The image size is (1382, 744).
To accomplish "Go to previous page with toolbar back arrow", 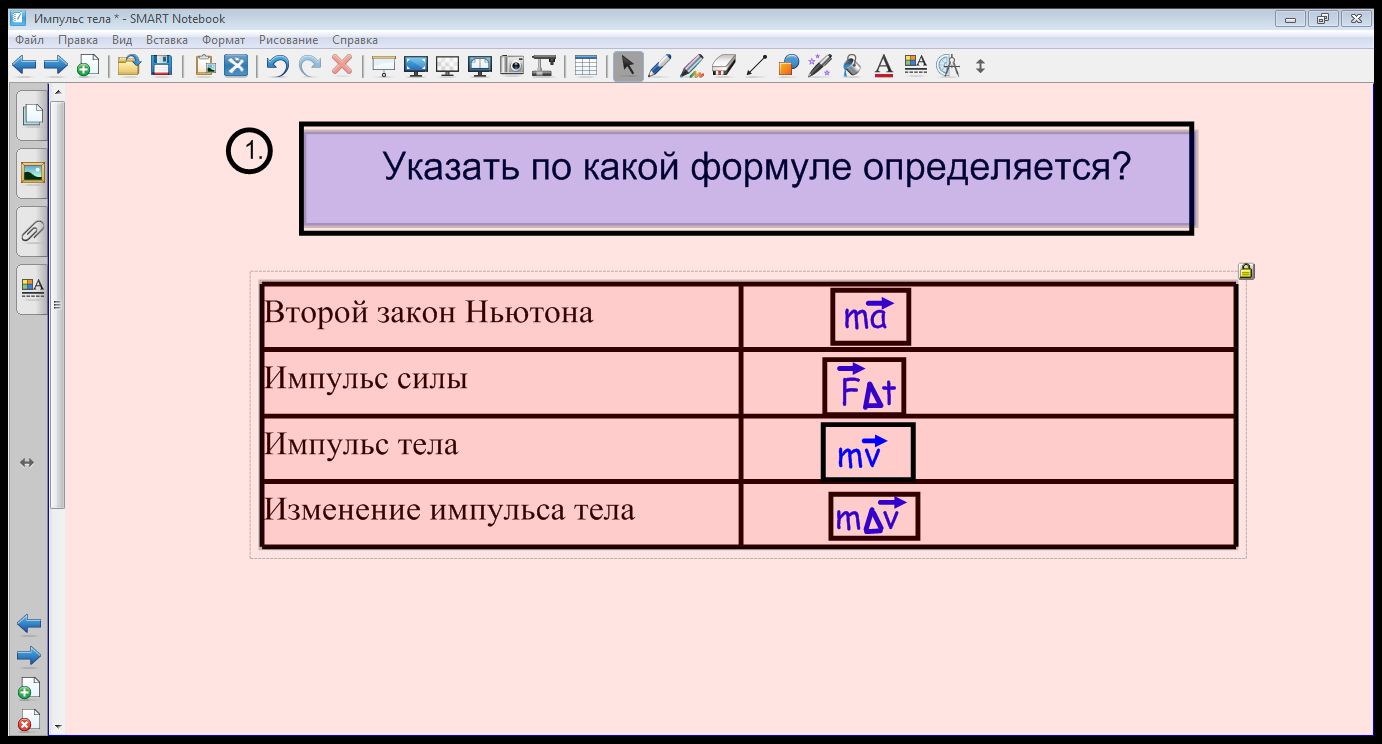I will tap(24, 66).
